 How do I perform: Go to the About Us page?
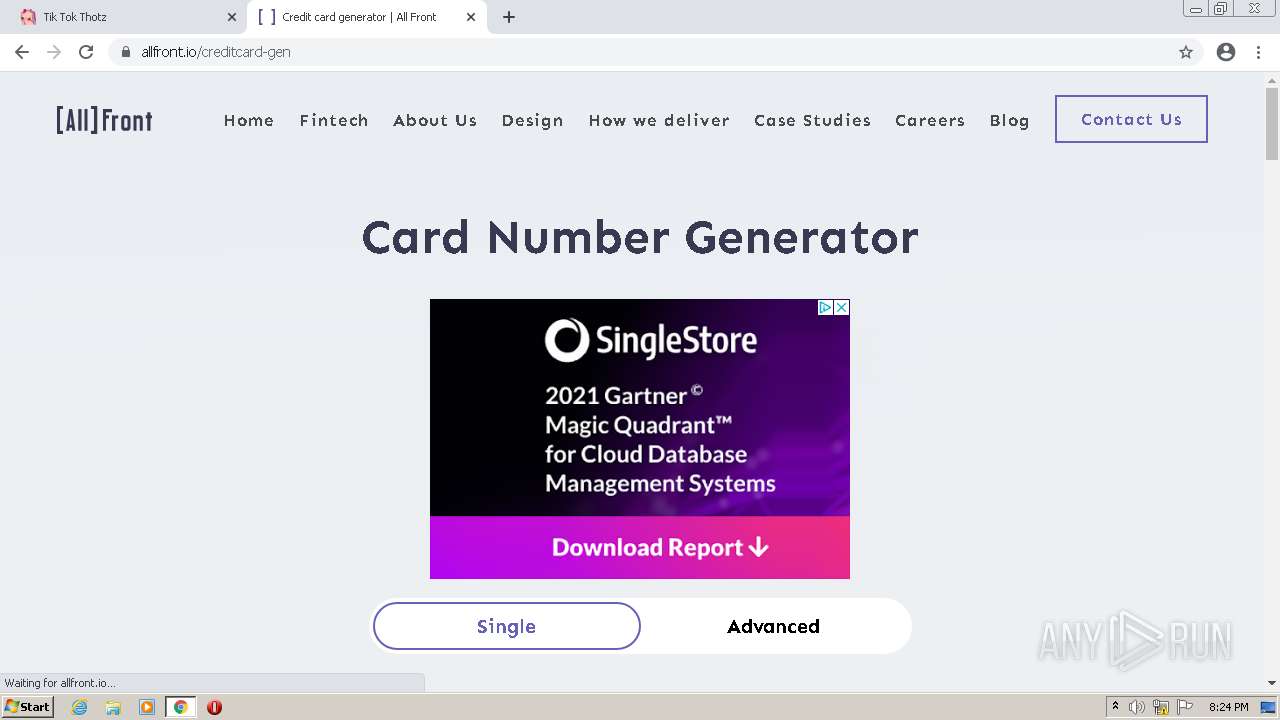435,120
